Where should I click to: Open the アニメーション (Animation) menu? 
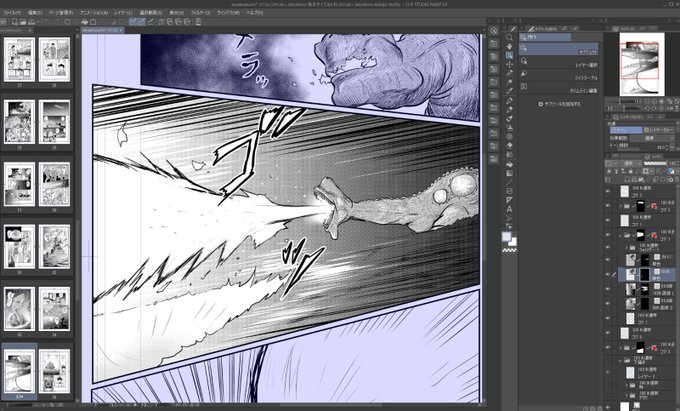point(94,13)
